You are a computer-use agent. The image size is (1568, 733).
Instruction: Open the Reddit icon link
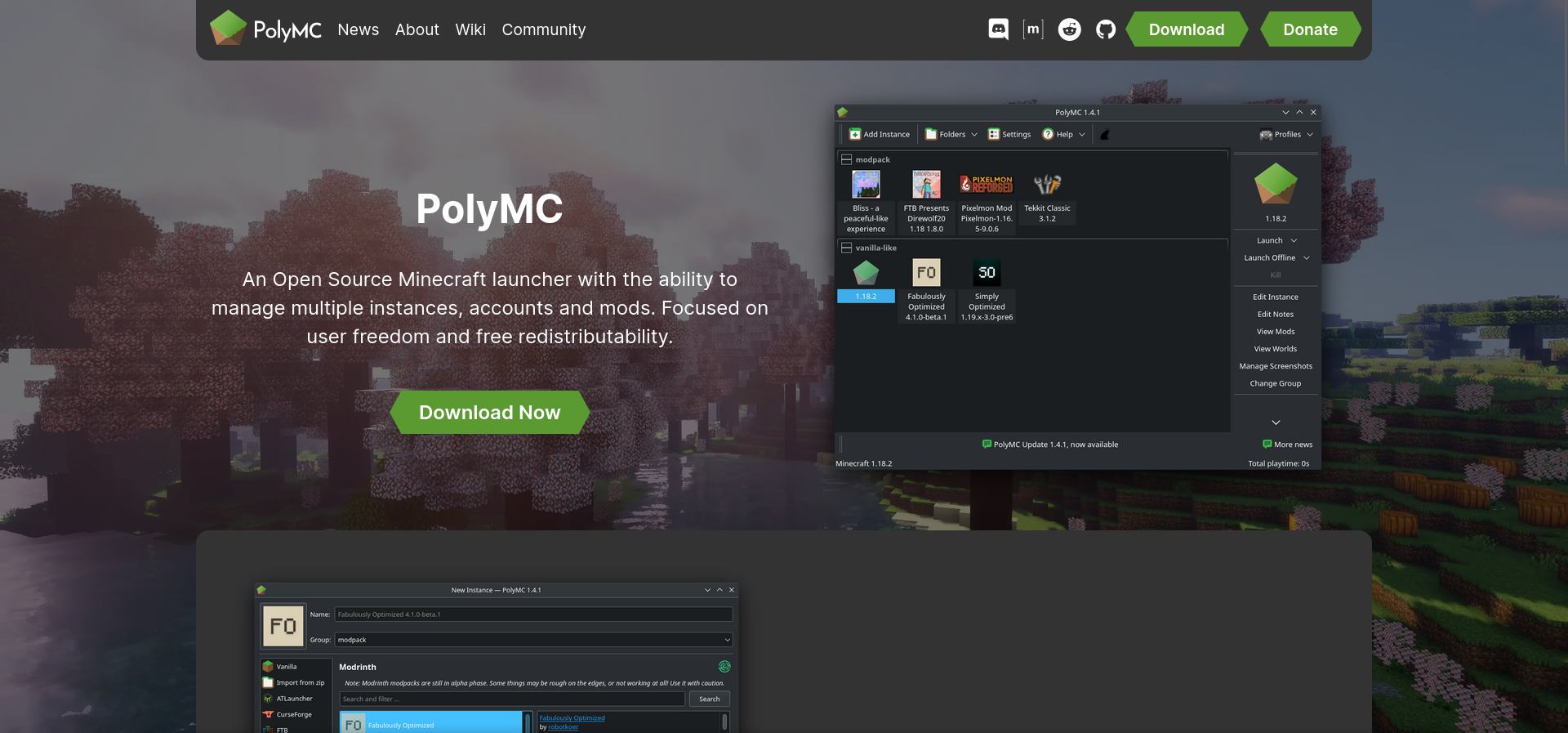click(1070, 29)
